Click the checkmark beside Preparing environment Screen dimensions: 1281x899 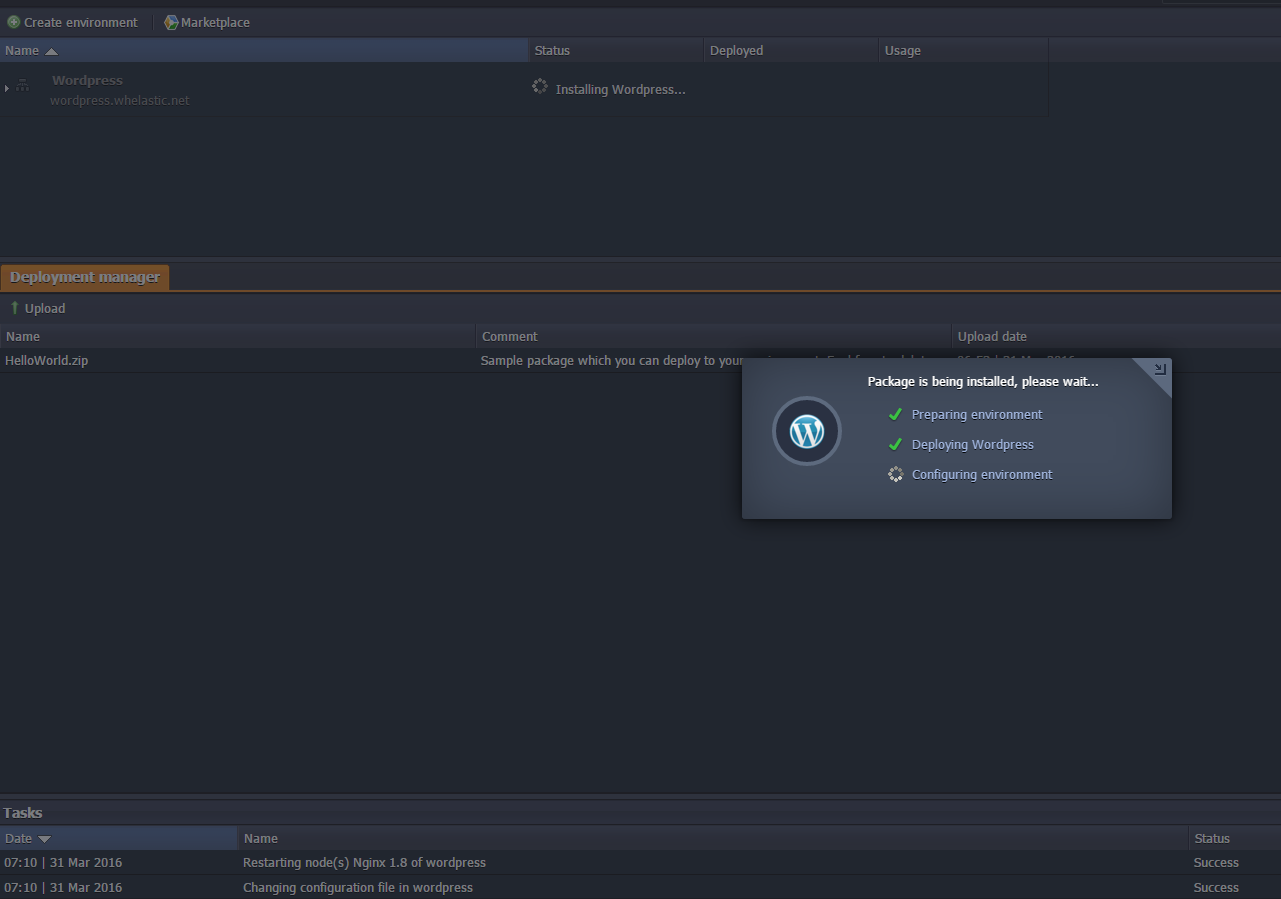point(895,413)
